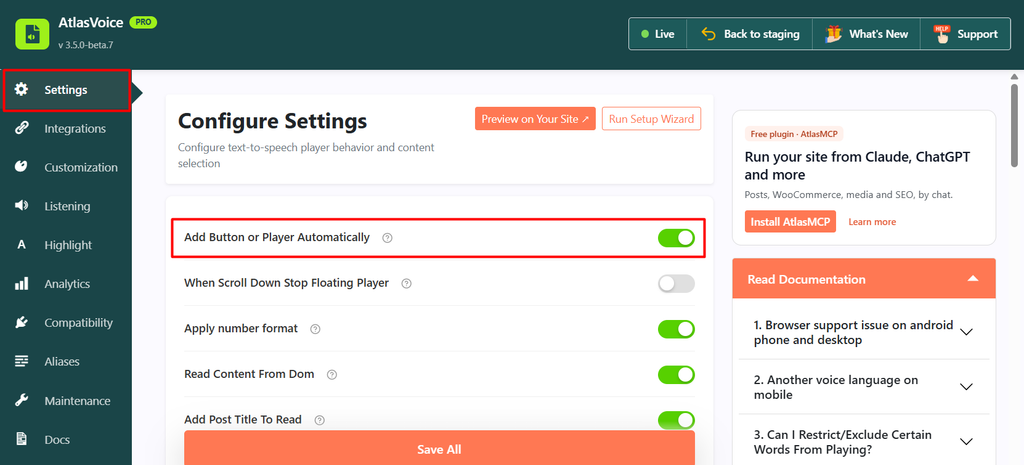The image size is (1024, 465).
Task: Click the Live status button
Action: 658,34
